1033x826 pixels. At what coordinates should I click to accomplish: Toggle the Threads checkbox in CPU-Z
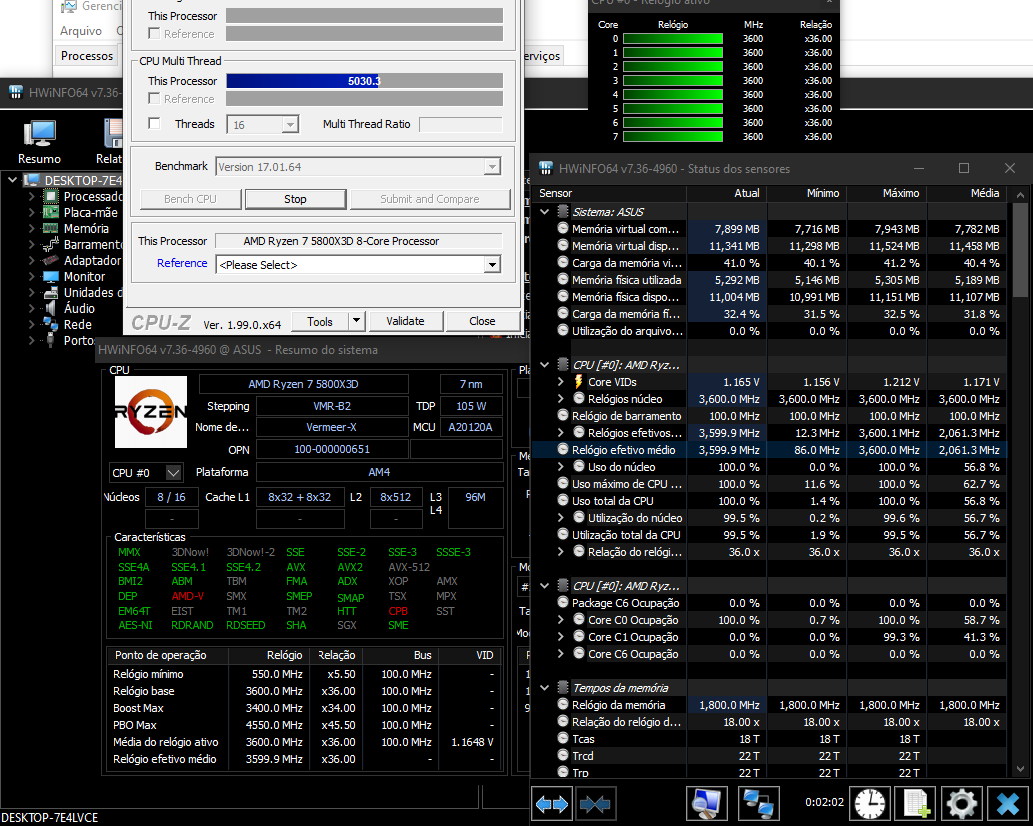(x=154, y=123)
